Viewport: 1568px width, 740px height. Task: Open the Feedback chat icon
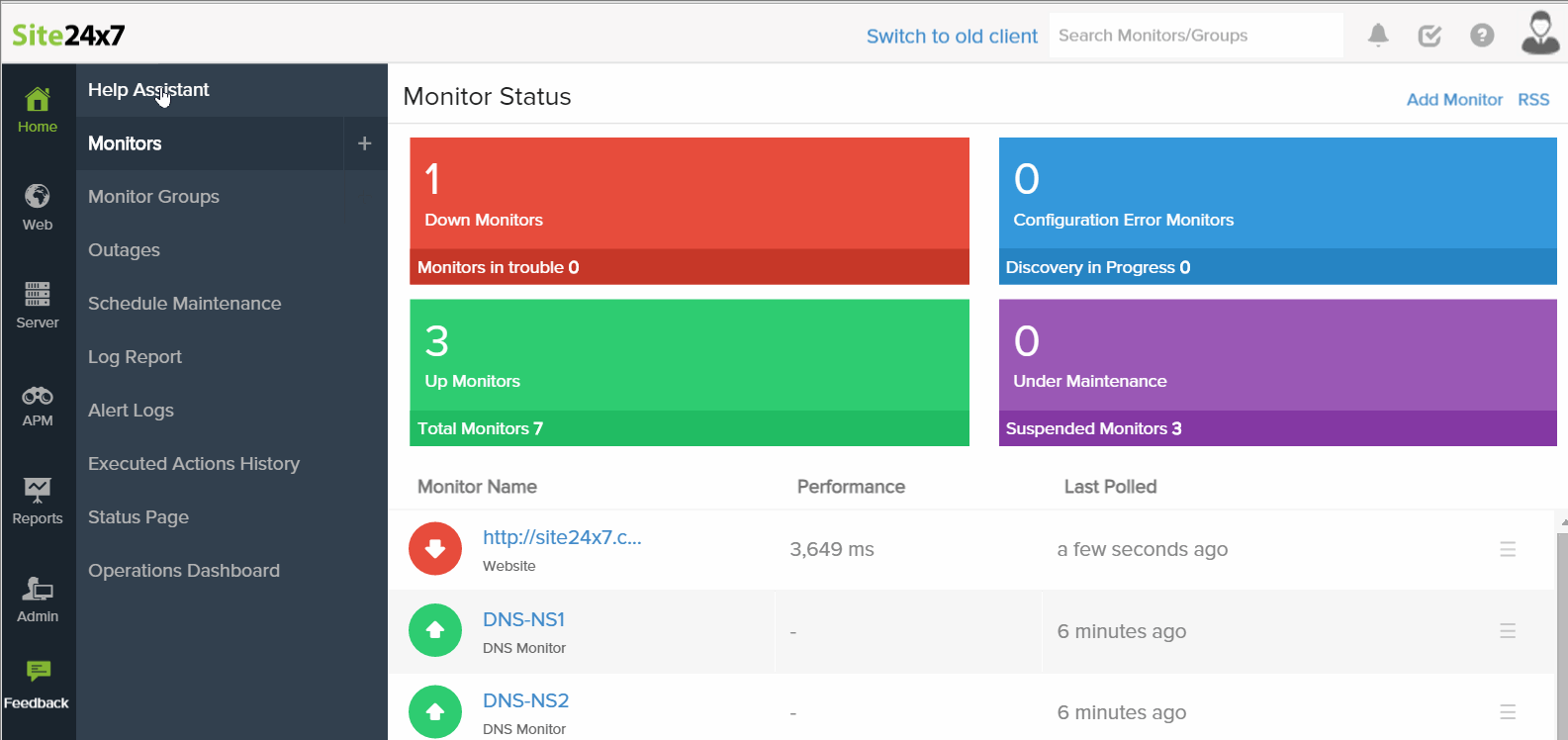pyautogui.click(x=38, y=672)
